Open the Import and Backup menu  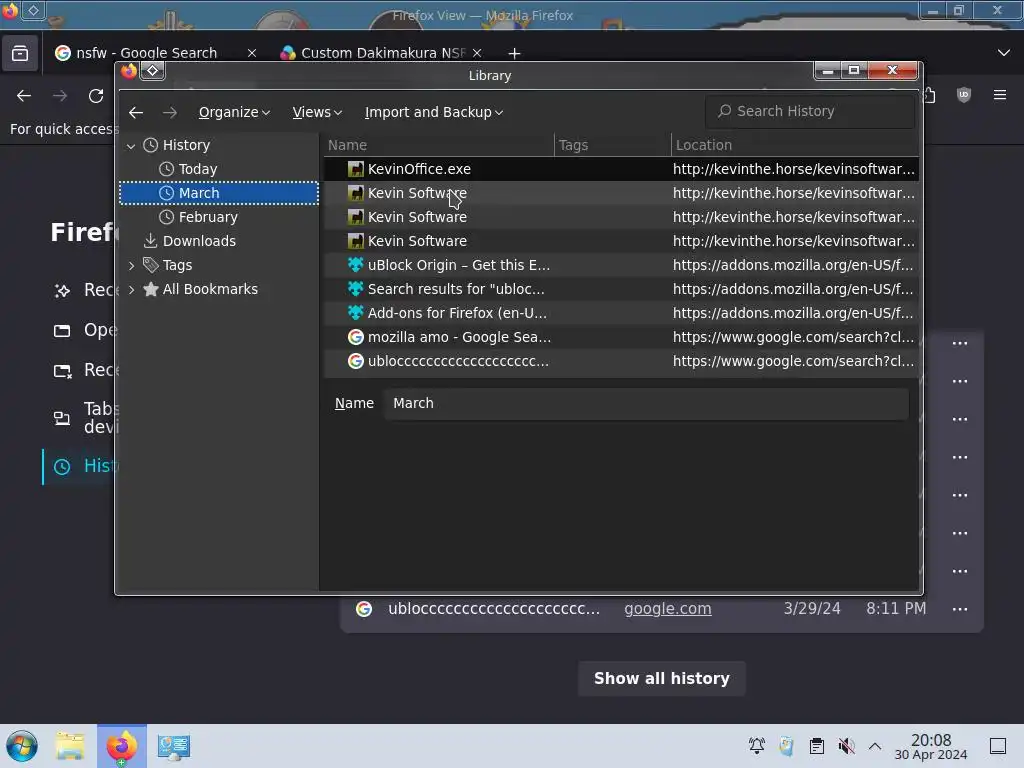point(434,112)
